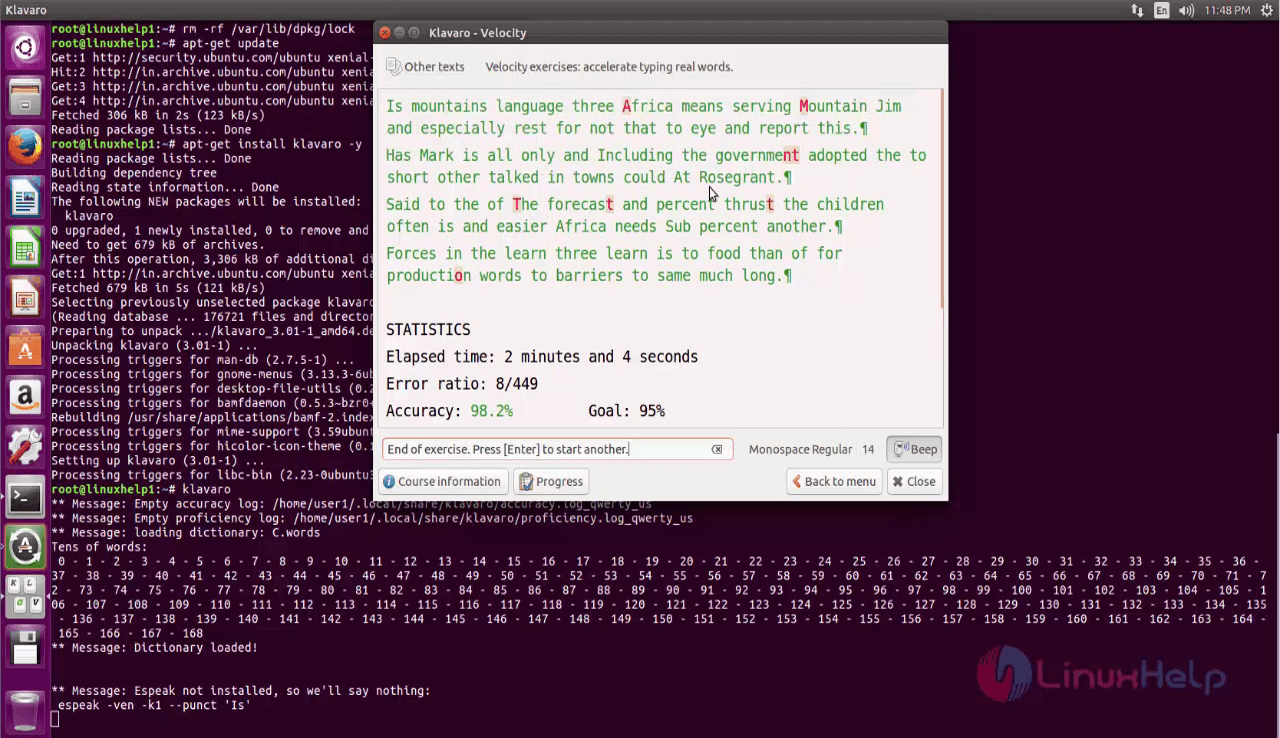The height and width of the screenshot is (738, 1280).
Task: Open Ubuntu Software from the launcher
Action: click(25, 347)
